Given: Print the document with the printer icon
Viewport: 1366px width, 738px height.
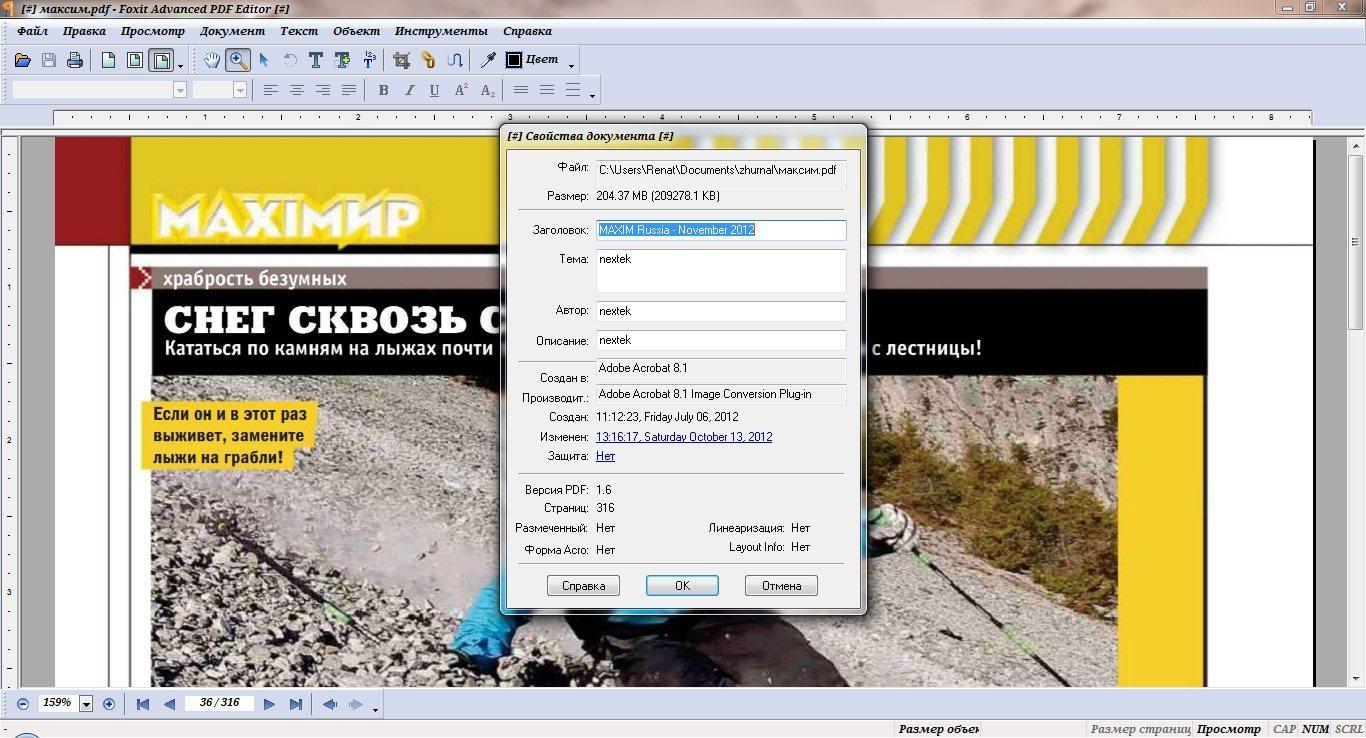Looking at the screenshot, I should click(75, 61).
